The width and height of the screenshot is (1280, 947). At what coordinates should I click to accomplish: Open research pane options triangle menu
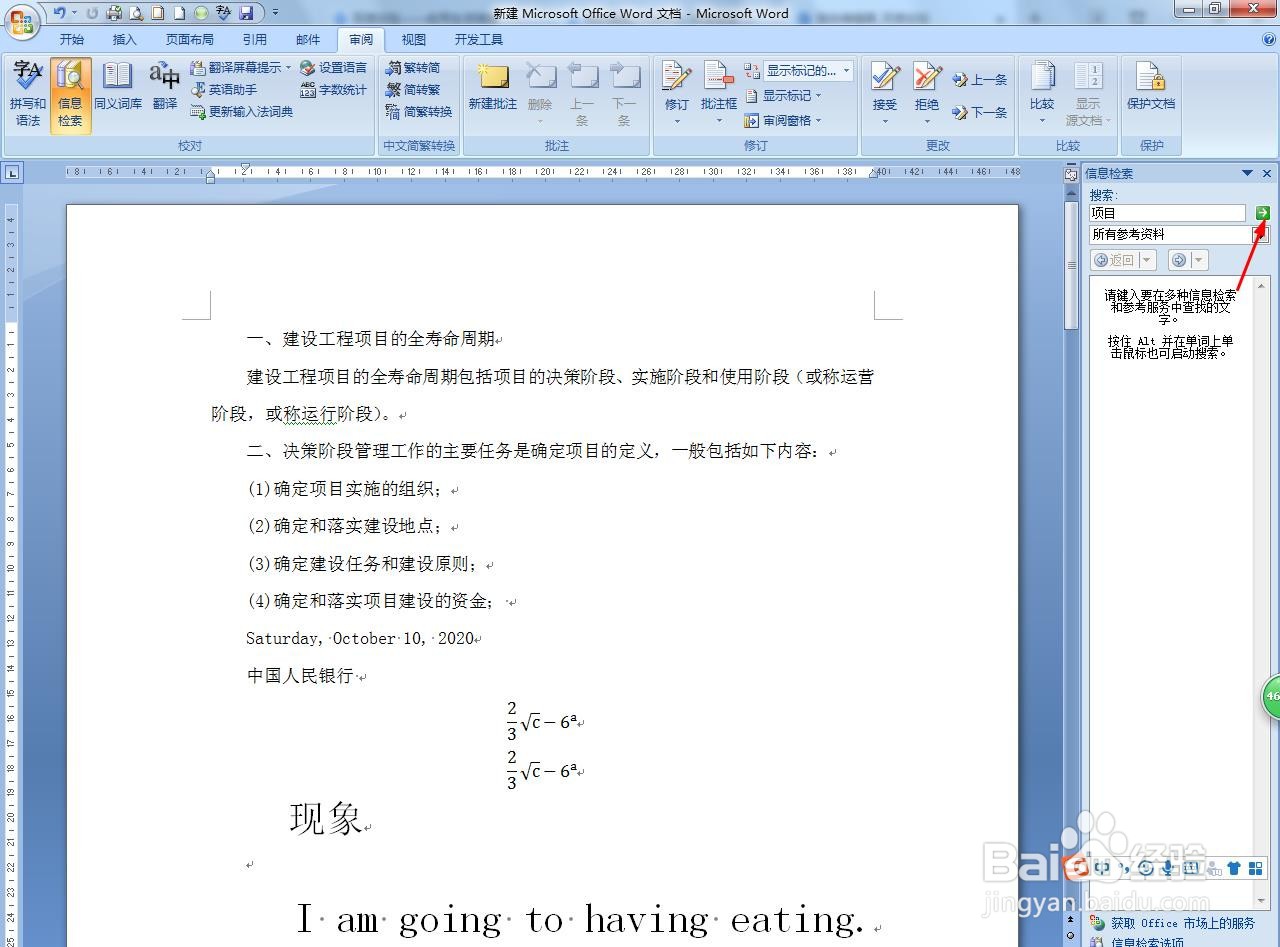click(x=1247, y=173)
